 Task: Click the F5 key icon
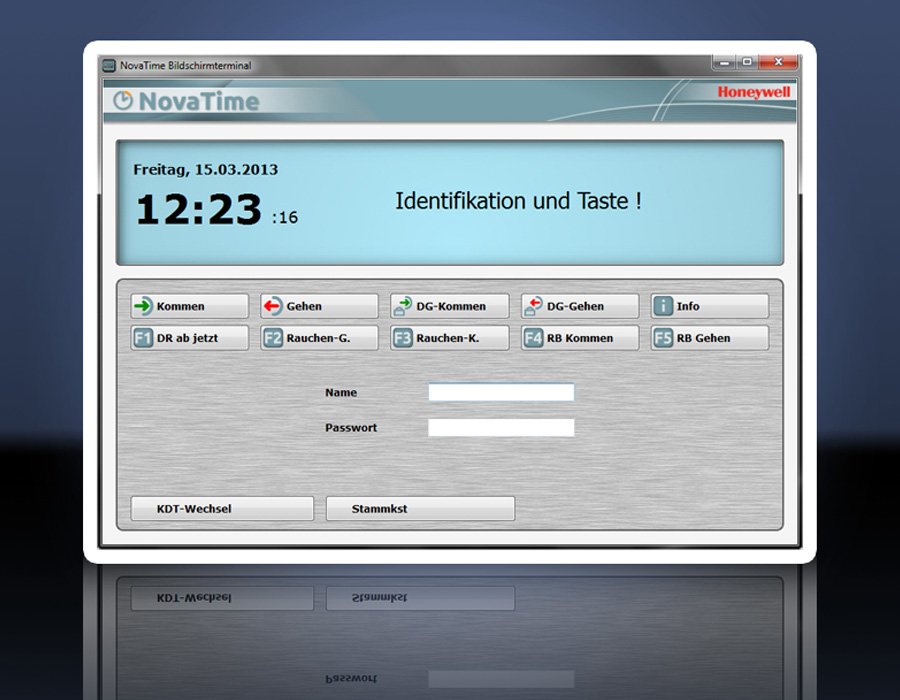663,338
